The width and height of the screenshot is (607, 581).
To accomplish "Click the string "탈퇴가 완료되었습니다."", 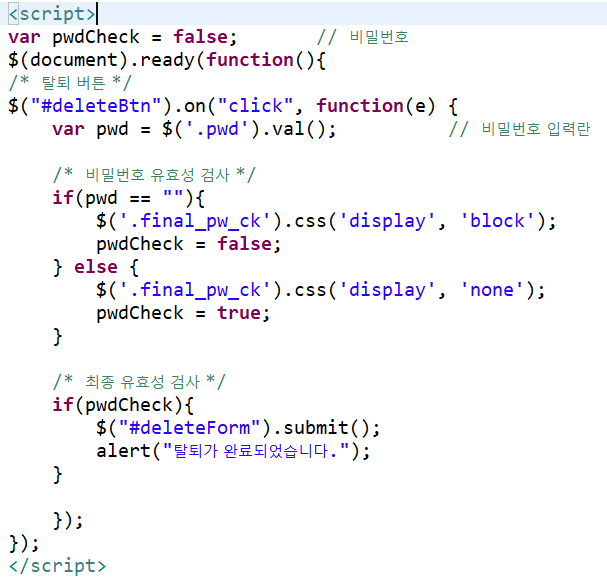I will pyautogui.click(x=255, y=451).
